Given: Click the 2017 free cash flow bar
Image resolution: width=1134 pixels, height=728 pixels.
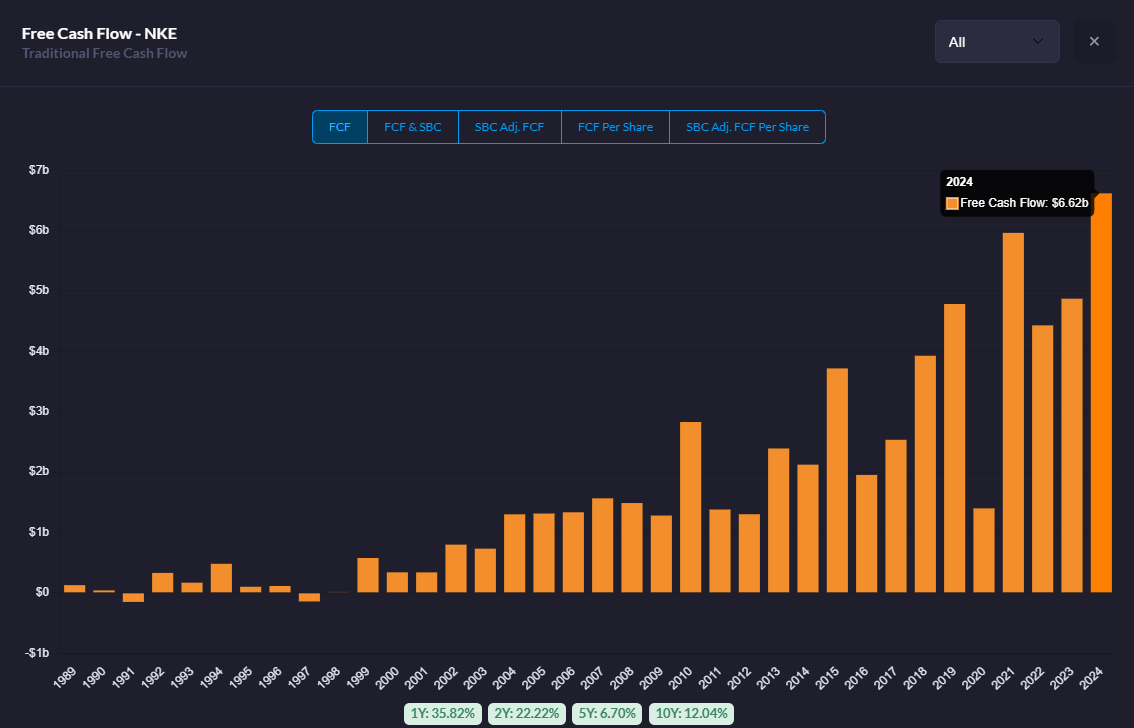Looking at the screenshot, I should coord(896,516).
